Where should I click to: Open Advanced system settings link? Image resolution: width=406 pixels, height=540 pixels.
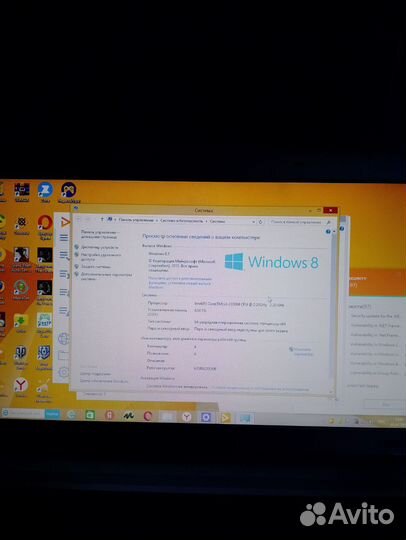106,276
